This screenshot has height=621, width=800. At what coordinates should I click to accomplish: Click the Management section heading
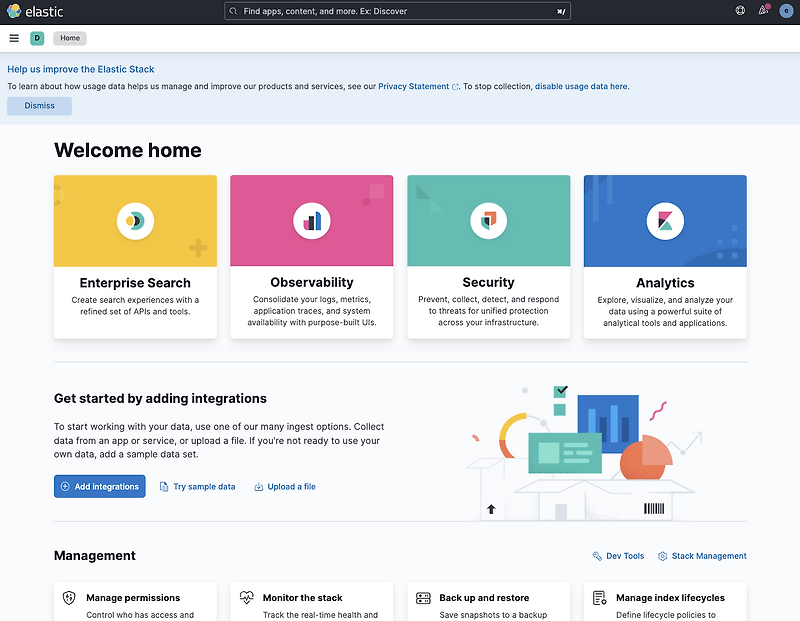pyautogui.click(x=95, y=556)
